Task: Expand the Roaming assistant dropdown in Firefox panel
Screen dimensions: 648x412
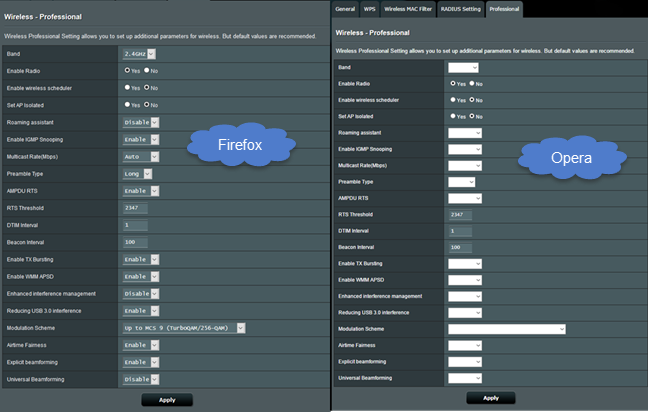Action: (x=141, y=122)
